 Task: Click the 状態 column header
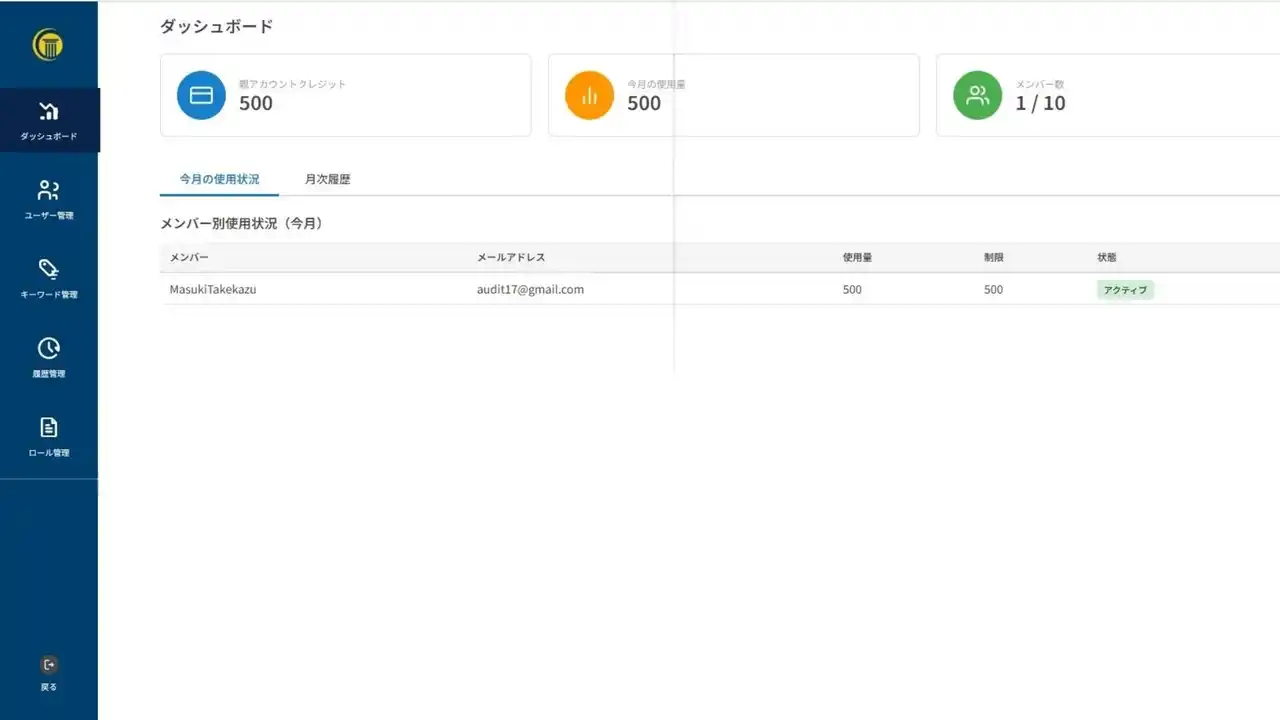[x=1107, y=257]
